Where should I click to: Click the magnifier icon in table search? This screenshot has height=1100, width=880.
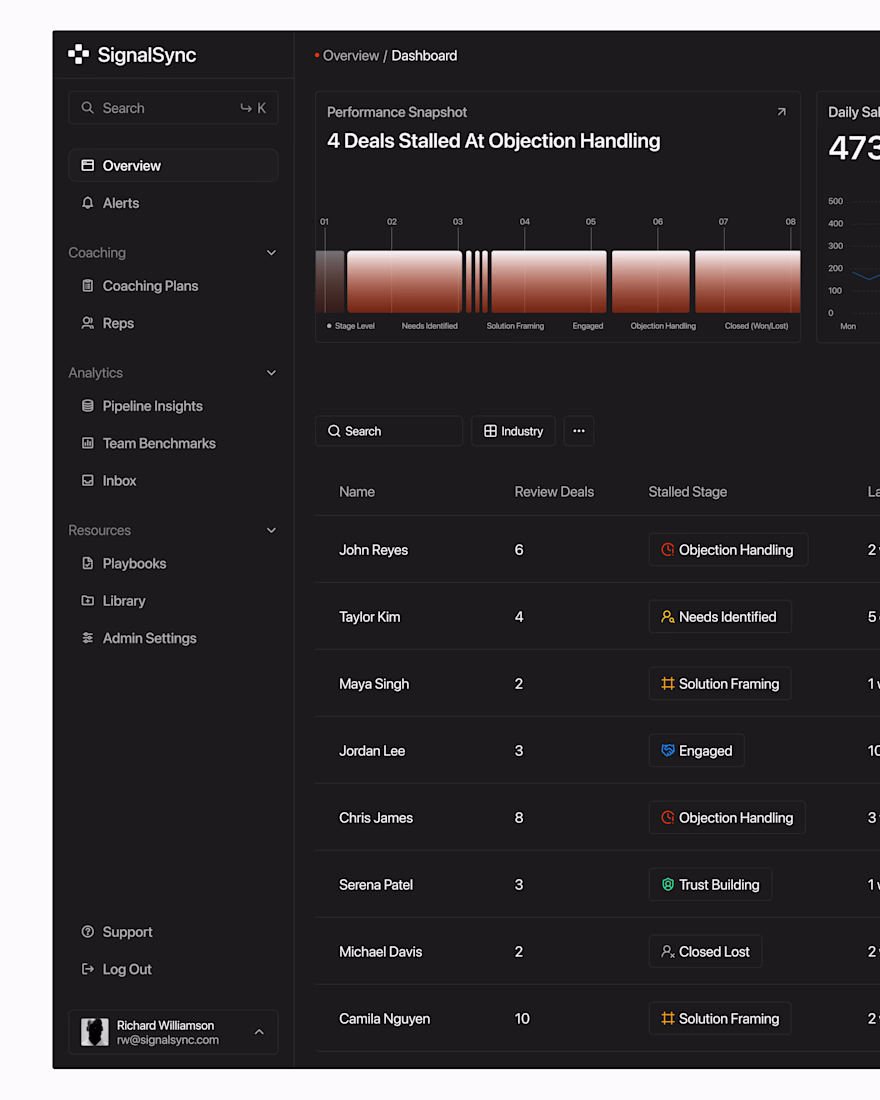334,431
